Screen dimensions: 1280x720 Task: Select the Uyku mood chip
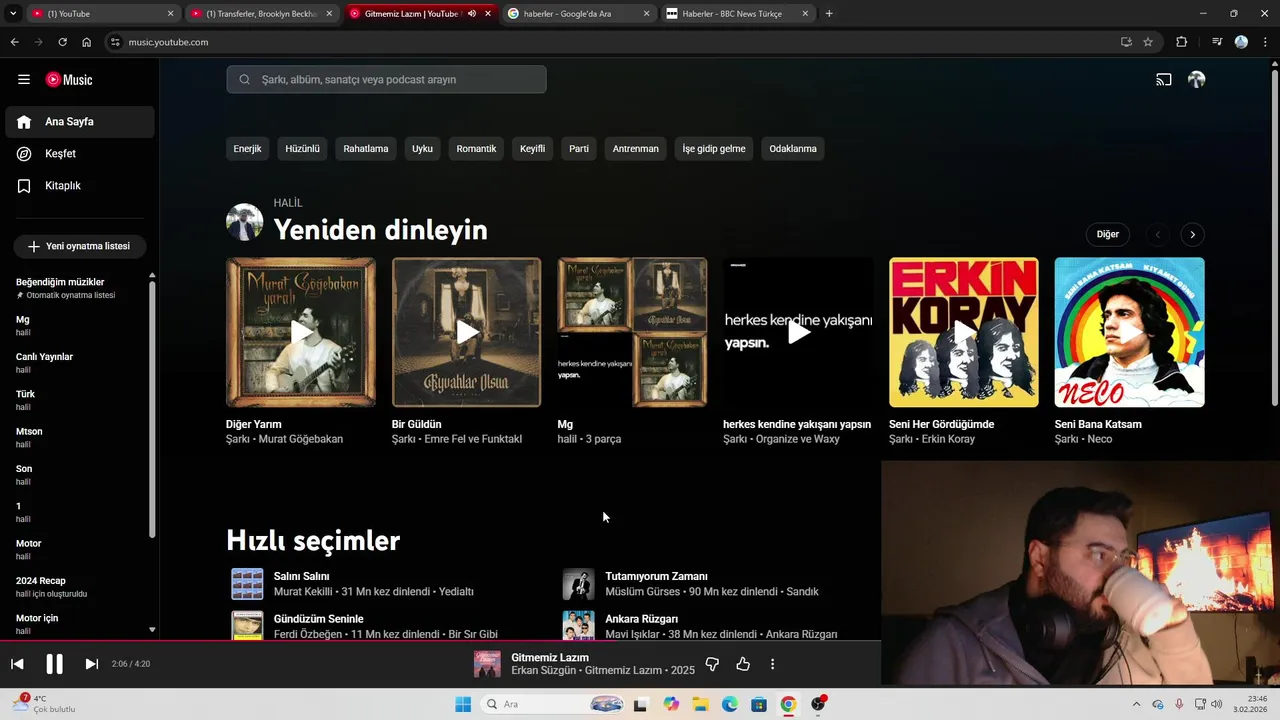click(x=422, y=149)
